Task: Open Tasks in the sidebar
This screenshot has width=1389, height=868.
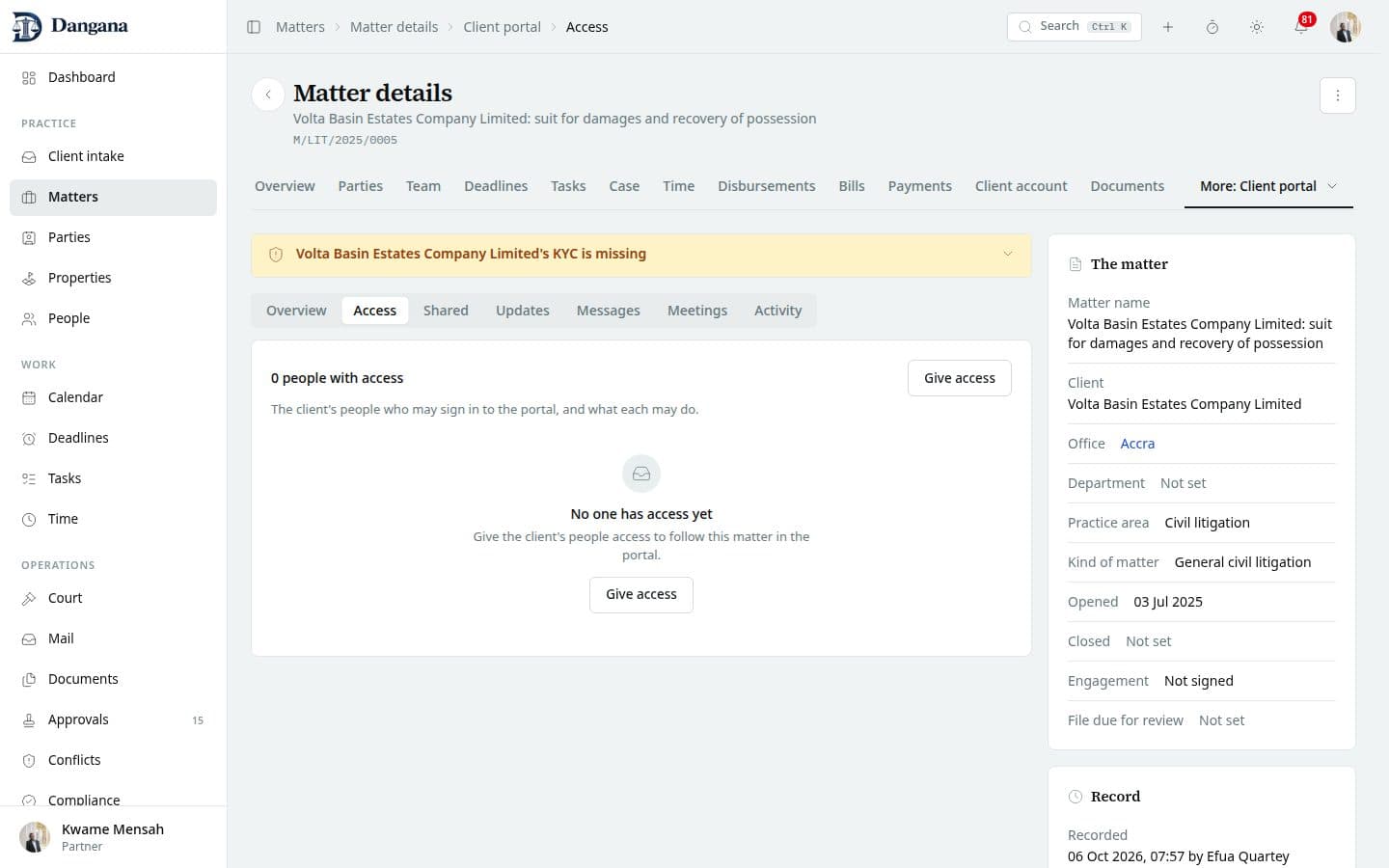Action: pyautogui.click(x=113, y=478)
